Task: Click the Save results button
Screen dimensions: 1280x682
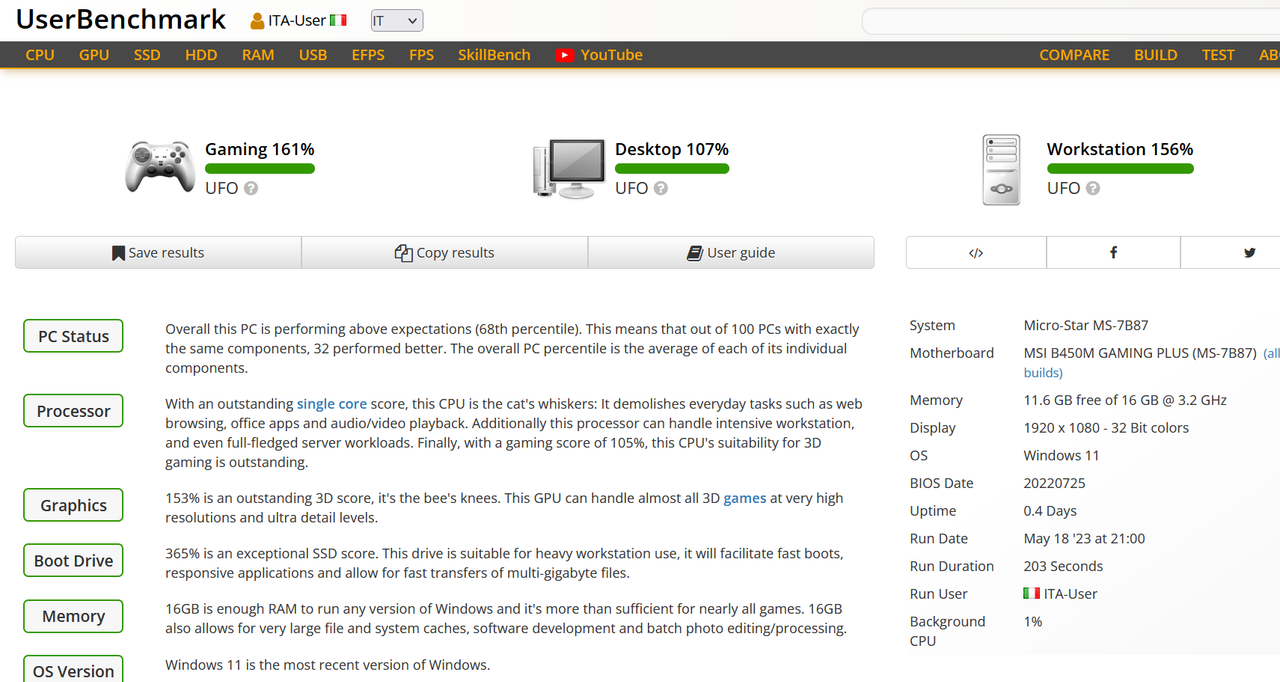Action: click(158, 253)
